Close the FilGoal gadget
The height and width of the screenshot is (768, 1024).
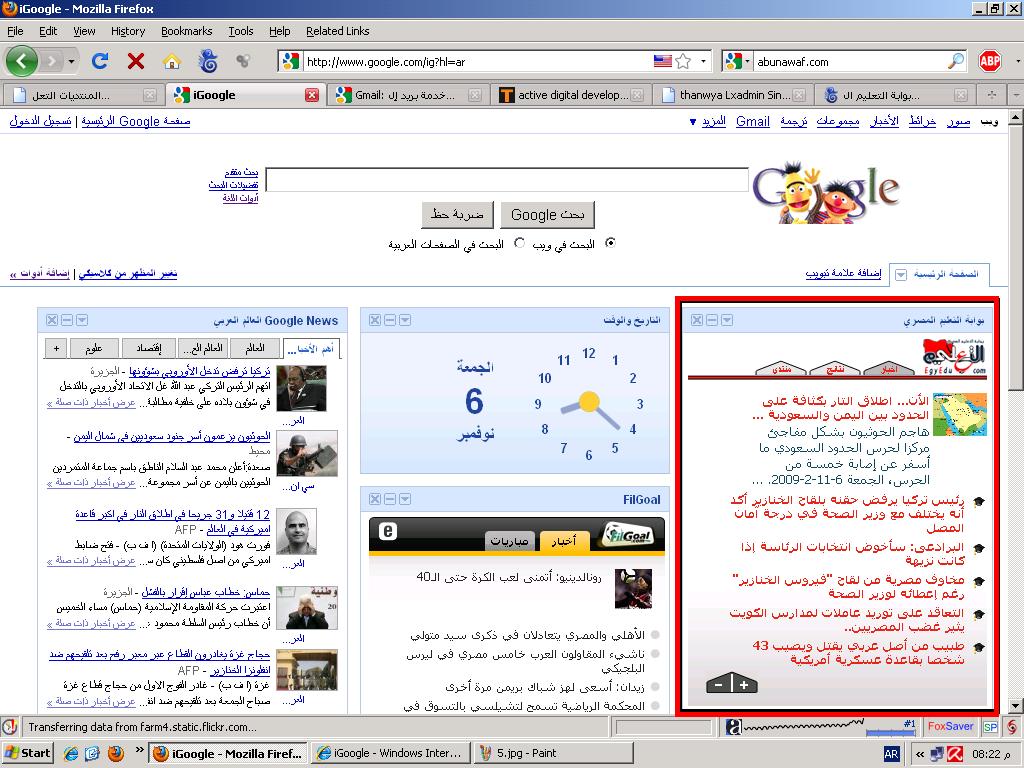coord(375,500)
